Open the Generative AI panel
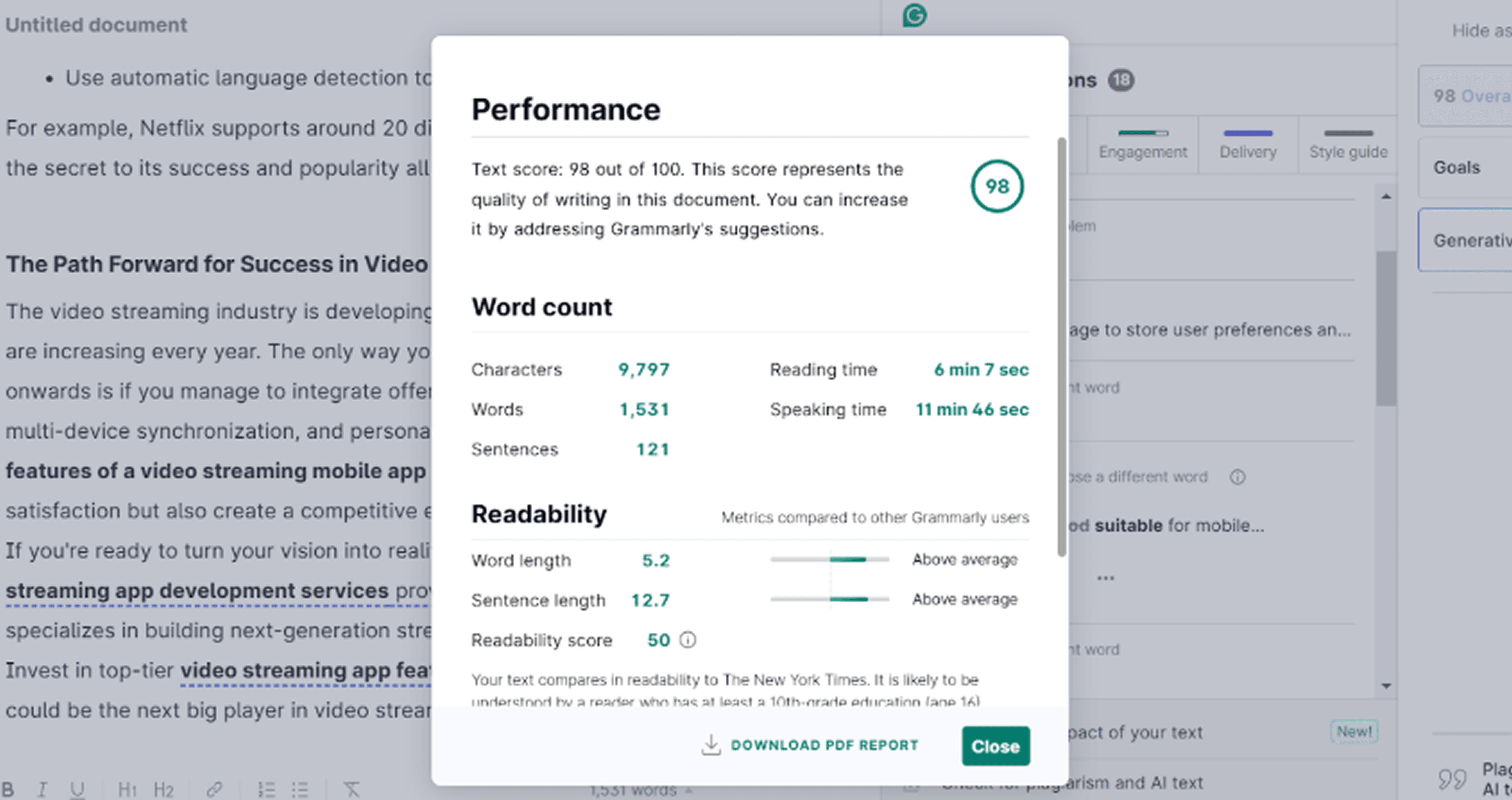Viewport: 1512px width, 800px height. pos(1465,240)
